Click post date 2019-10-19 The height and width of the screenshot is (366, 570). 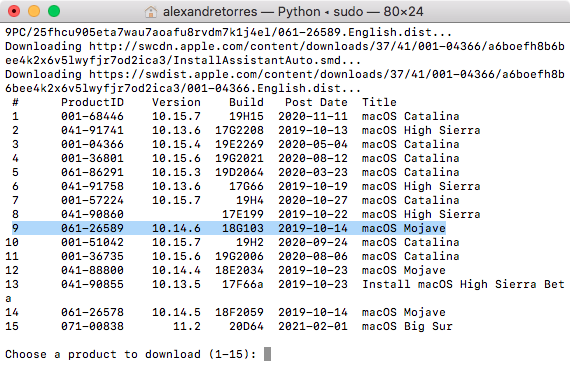[313, 186]
